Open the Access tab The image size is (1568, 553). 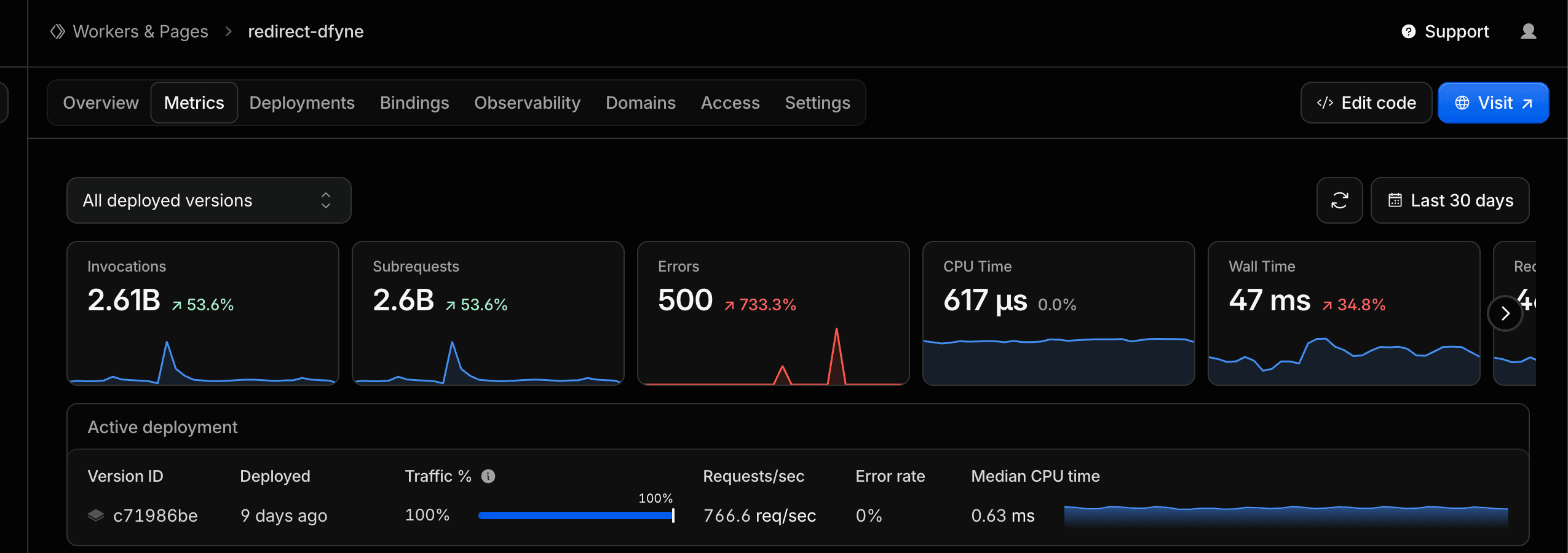(x=731, y=103)
